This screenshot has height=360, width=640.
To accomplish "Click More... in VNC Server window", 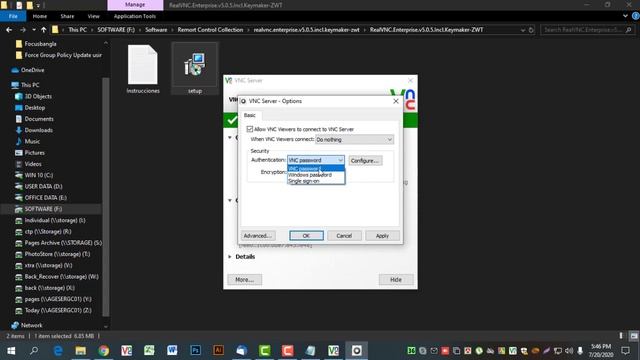I will pyautogui.click(x=244, y=280).
